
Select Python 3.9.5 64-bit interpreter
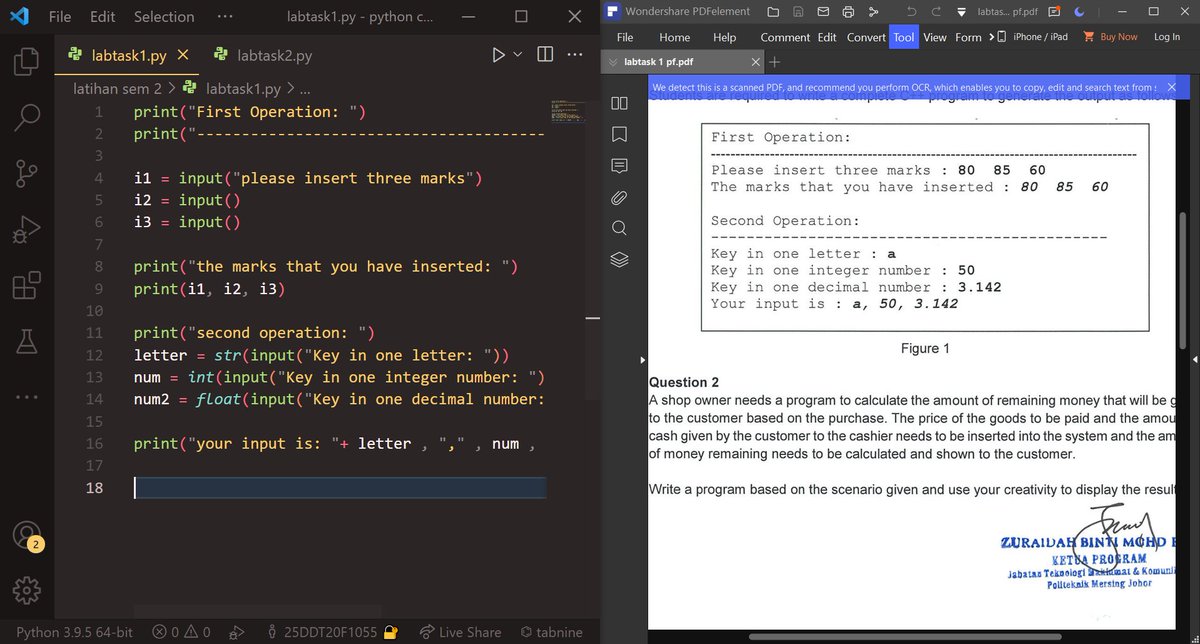click(75, 632)
